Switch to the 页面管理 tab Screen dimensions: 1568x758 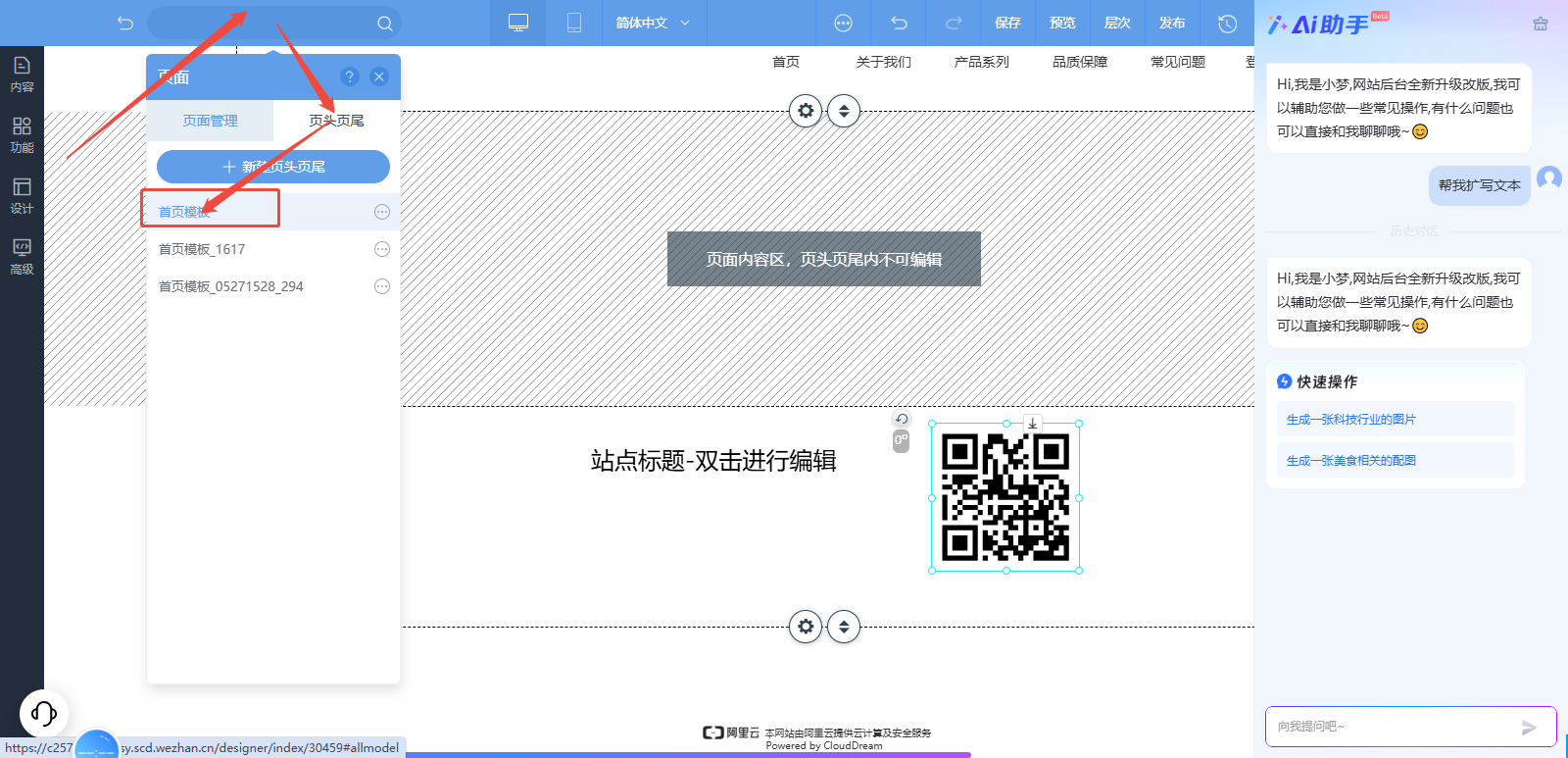[x=210, y=121]
